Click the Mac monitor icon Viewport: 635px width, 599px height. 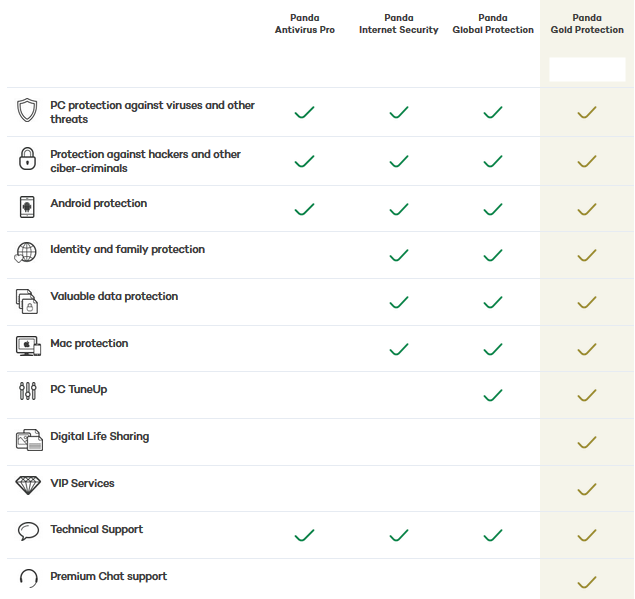[28, 346]
